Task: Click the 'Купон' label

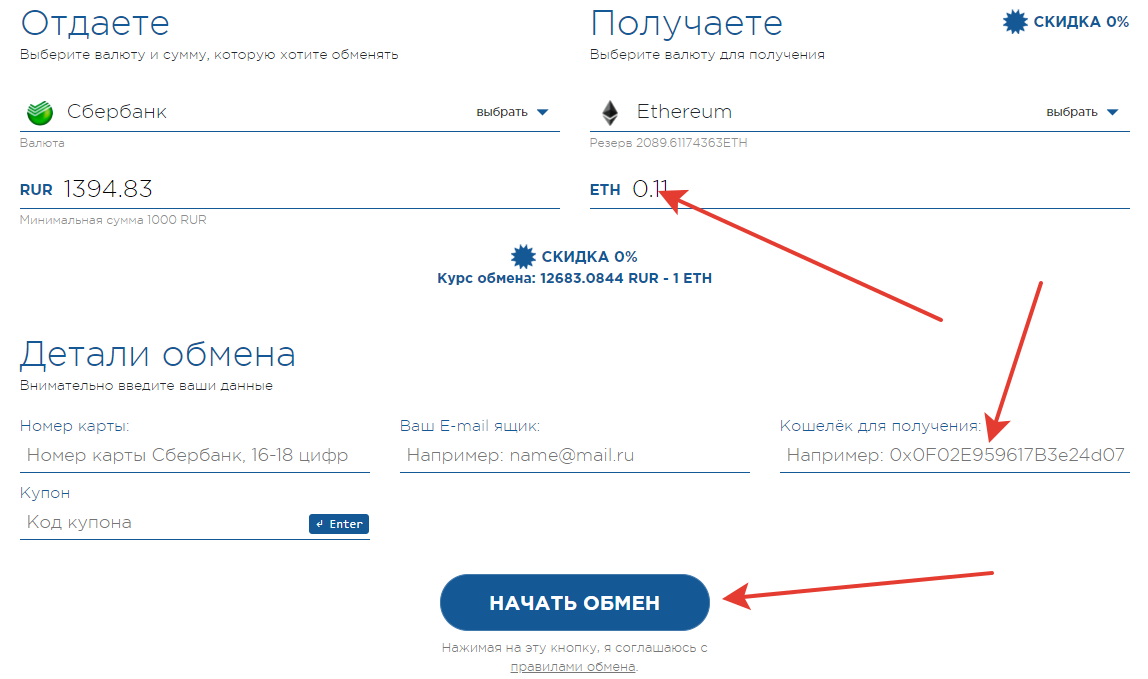Action: (45, 493)
